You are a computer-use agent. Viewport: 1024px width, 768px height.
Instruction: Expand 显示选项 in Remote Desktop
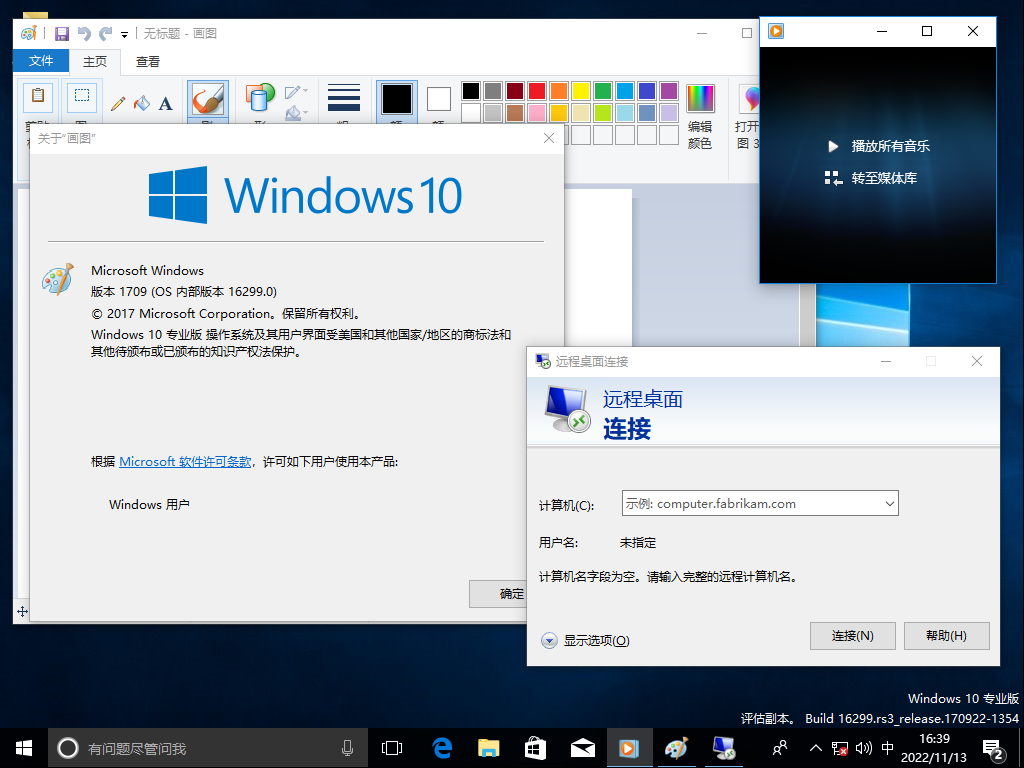[x=586, y=641]
